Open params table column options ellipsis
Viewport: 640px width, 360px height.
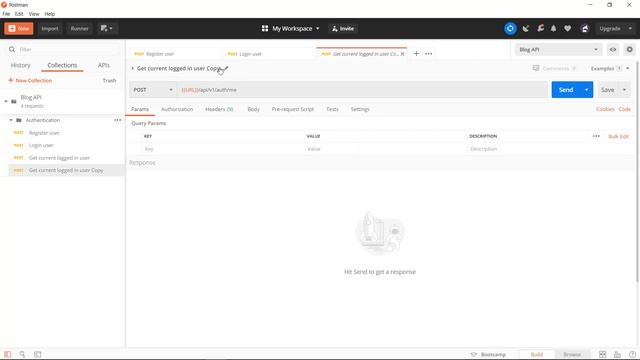(596, 136)
